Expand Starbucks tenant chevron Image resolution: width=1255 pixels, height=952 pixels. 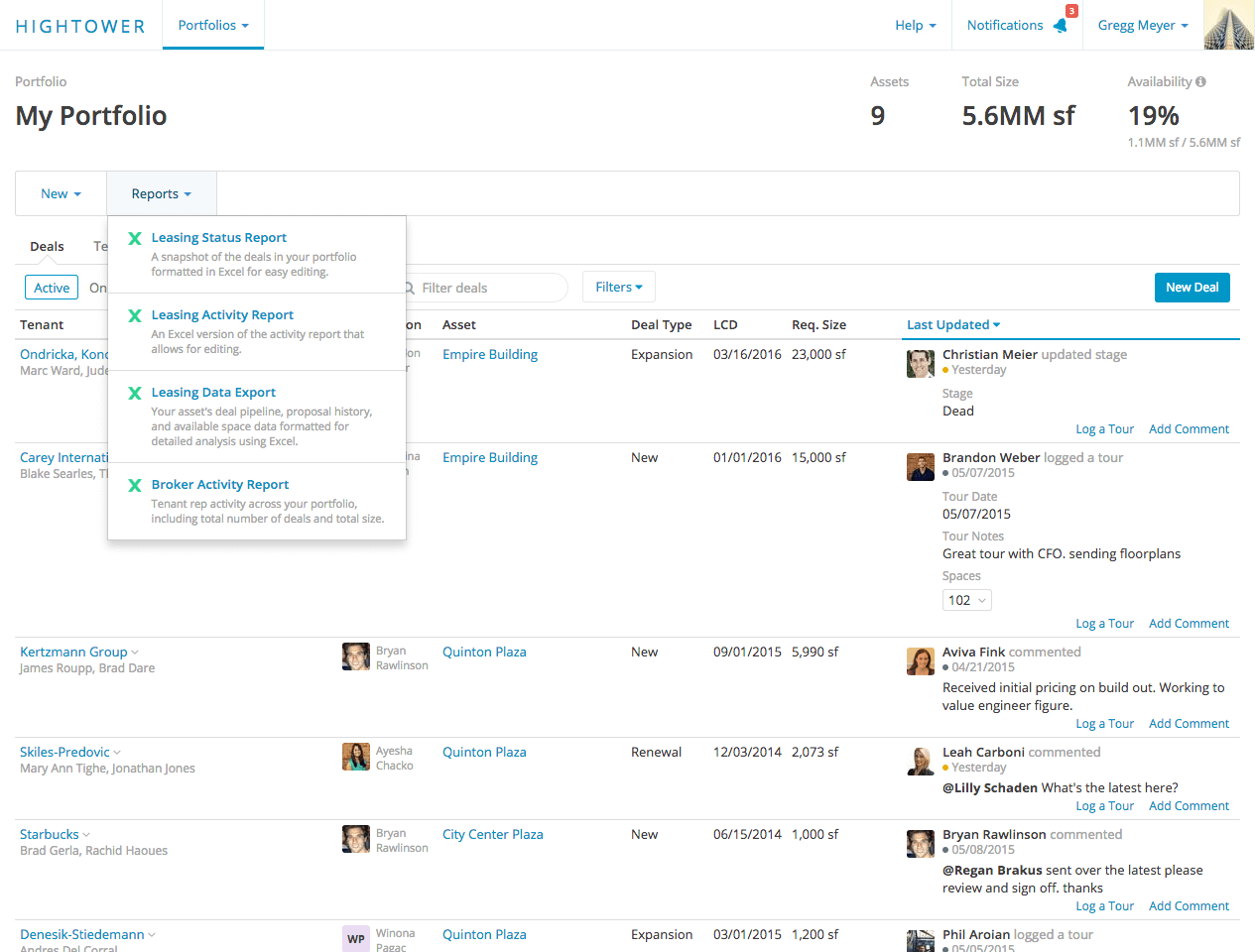click(x=86, y=835)
